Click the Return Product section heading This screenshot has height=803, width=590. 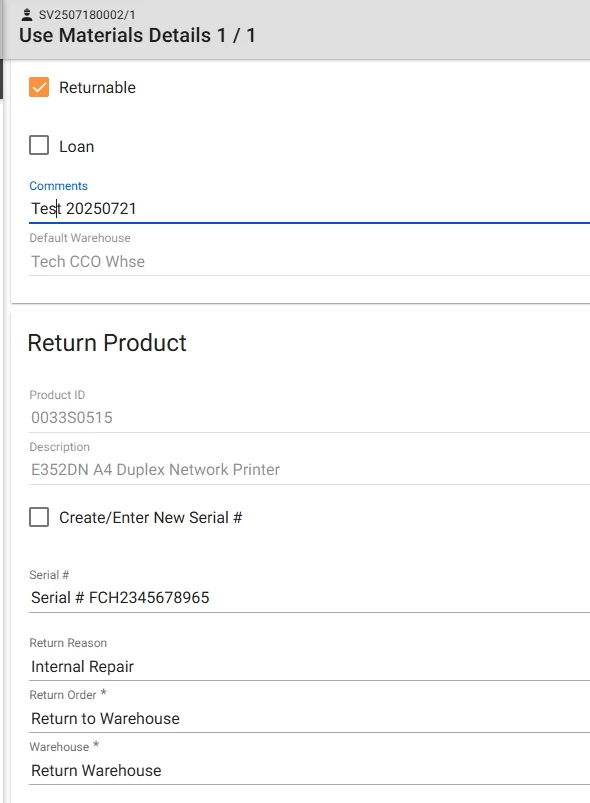click(107, 343)
